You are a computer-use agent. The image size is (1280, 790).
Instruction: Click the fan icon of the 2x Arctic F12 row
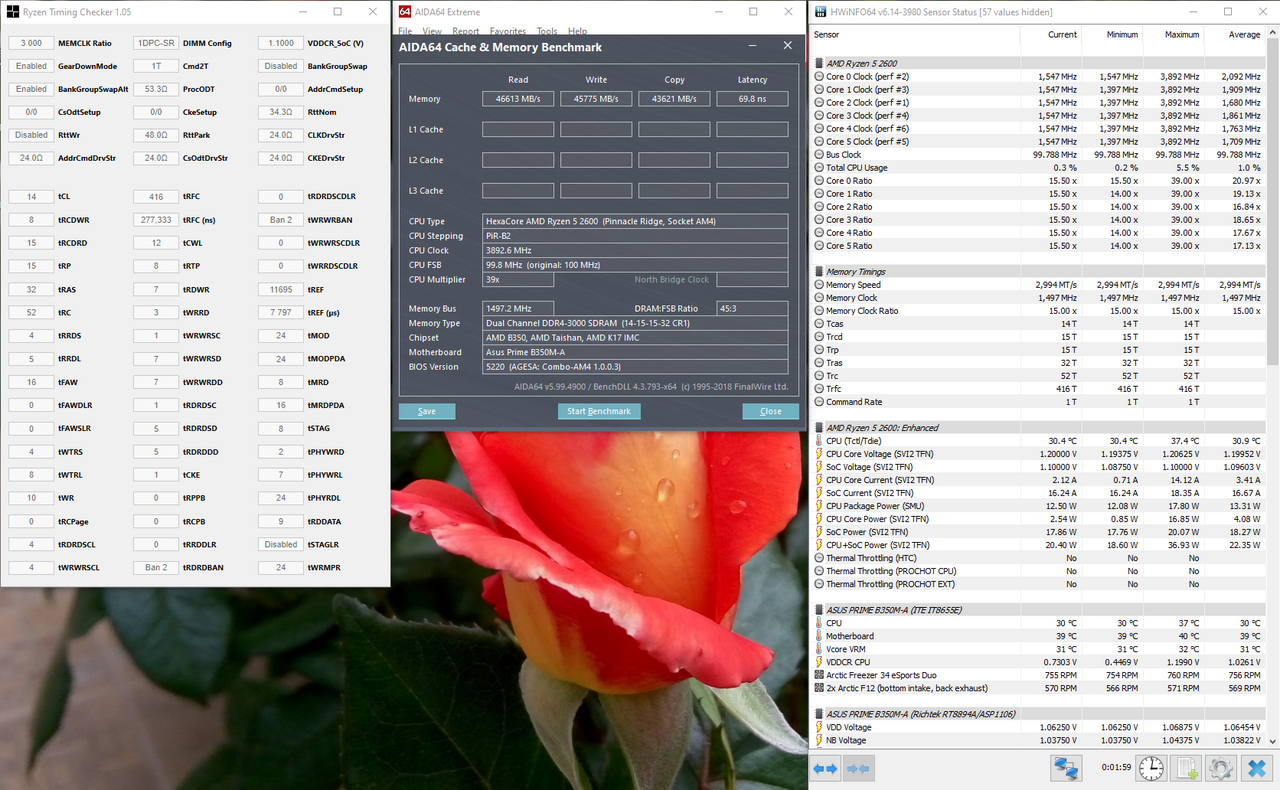[x=819, y=687]
